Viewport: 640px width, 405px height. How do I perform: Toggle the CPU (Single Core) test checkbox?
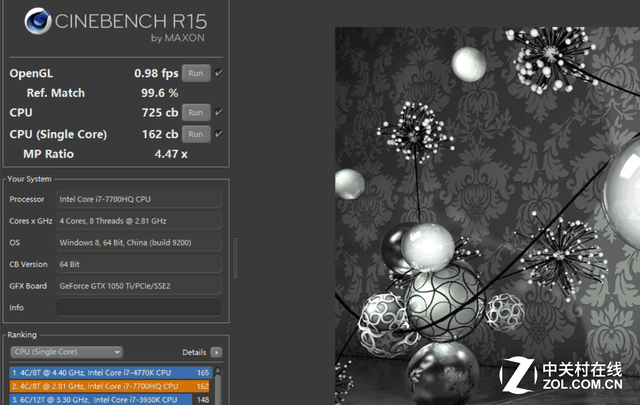219,134
